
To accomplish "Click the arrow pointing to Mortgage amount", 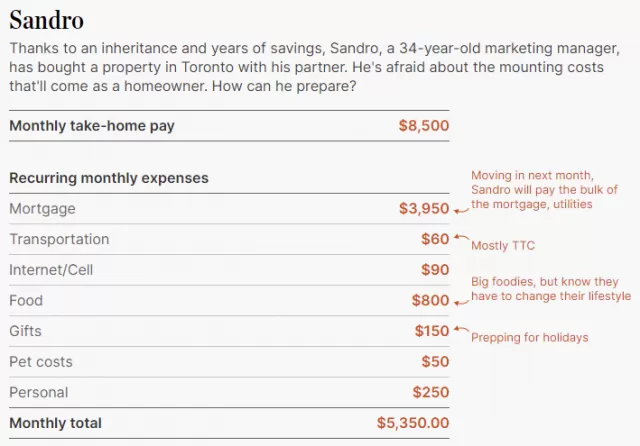I will 462,211.
